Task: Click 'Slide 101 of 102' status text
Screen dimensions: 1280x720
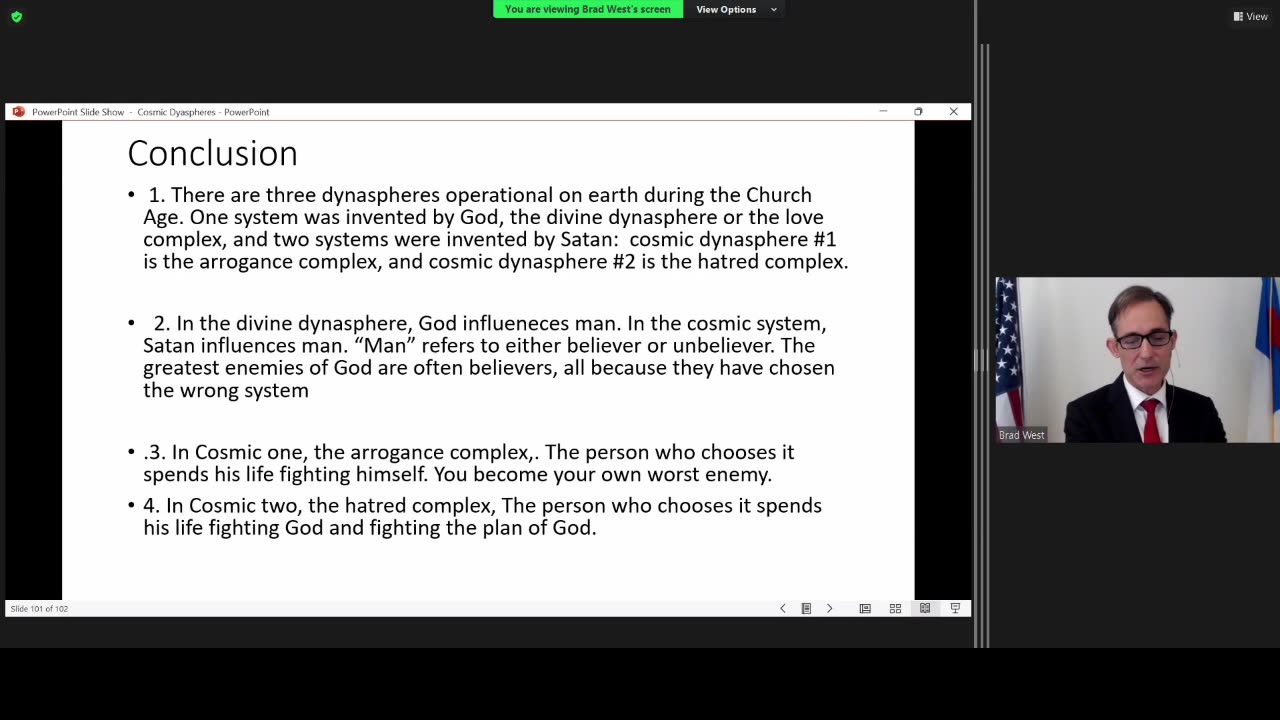Action: click(x=39, y=608)
